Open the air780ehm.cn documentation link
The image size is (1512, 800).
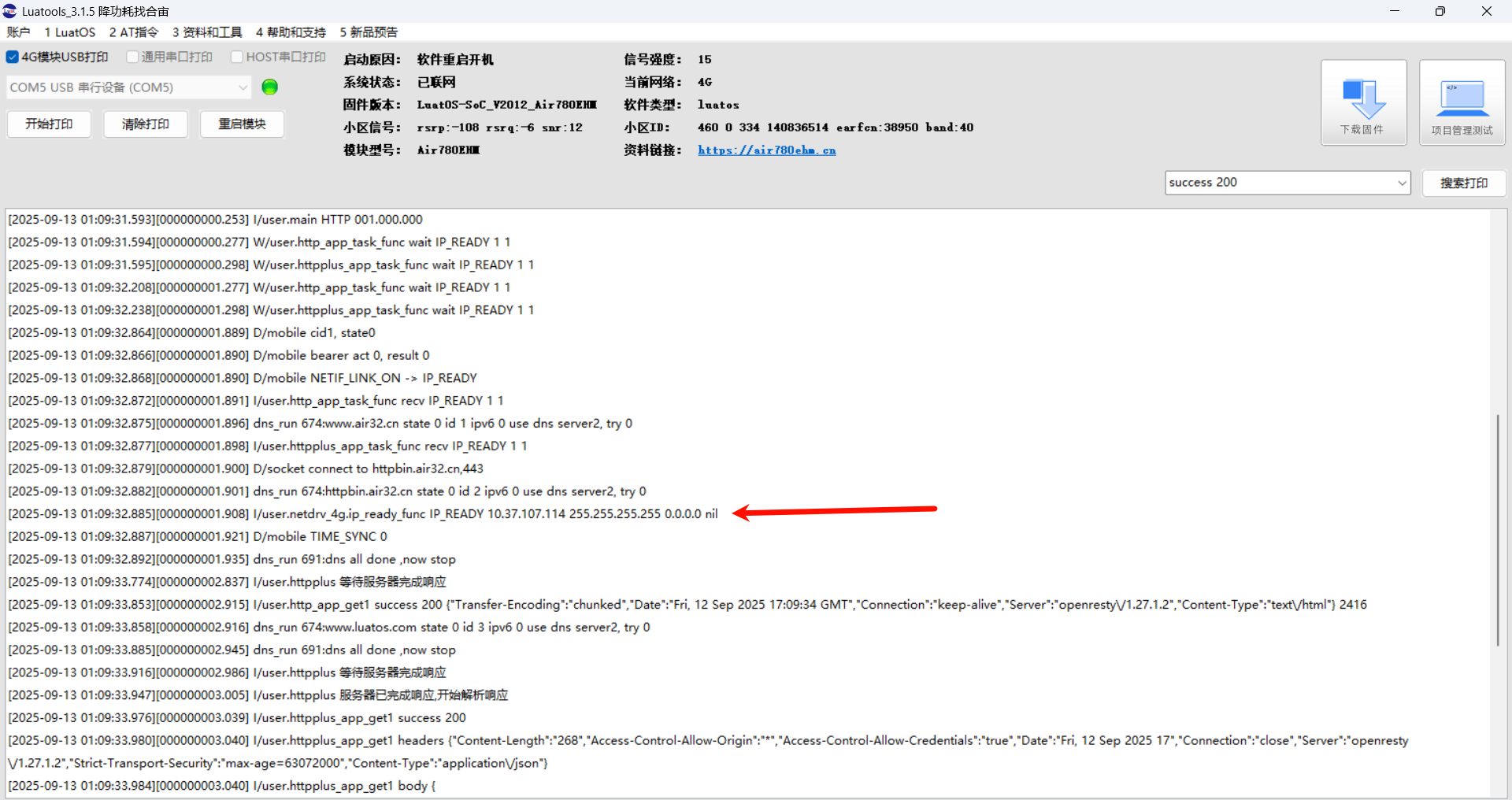point(766,150)
